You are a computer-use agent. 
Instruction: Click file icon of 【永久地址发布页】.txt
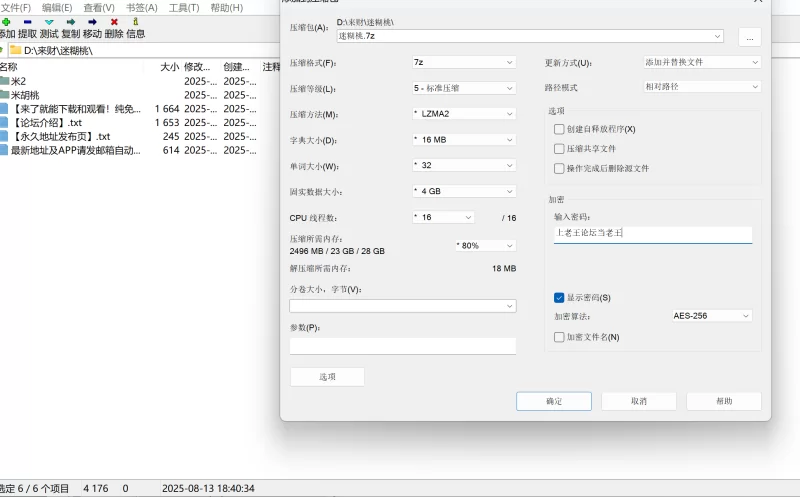coord(4,136)
